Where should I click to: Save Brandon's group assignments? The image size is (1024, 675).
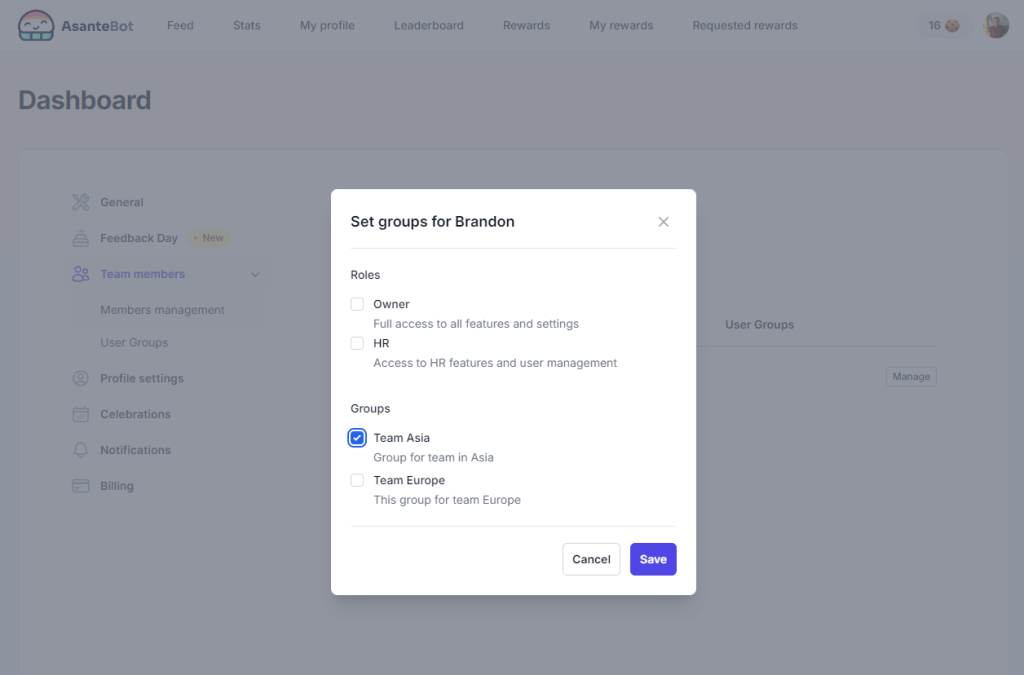[x=652, y=559]
